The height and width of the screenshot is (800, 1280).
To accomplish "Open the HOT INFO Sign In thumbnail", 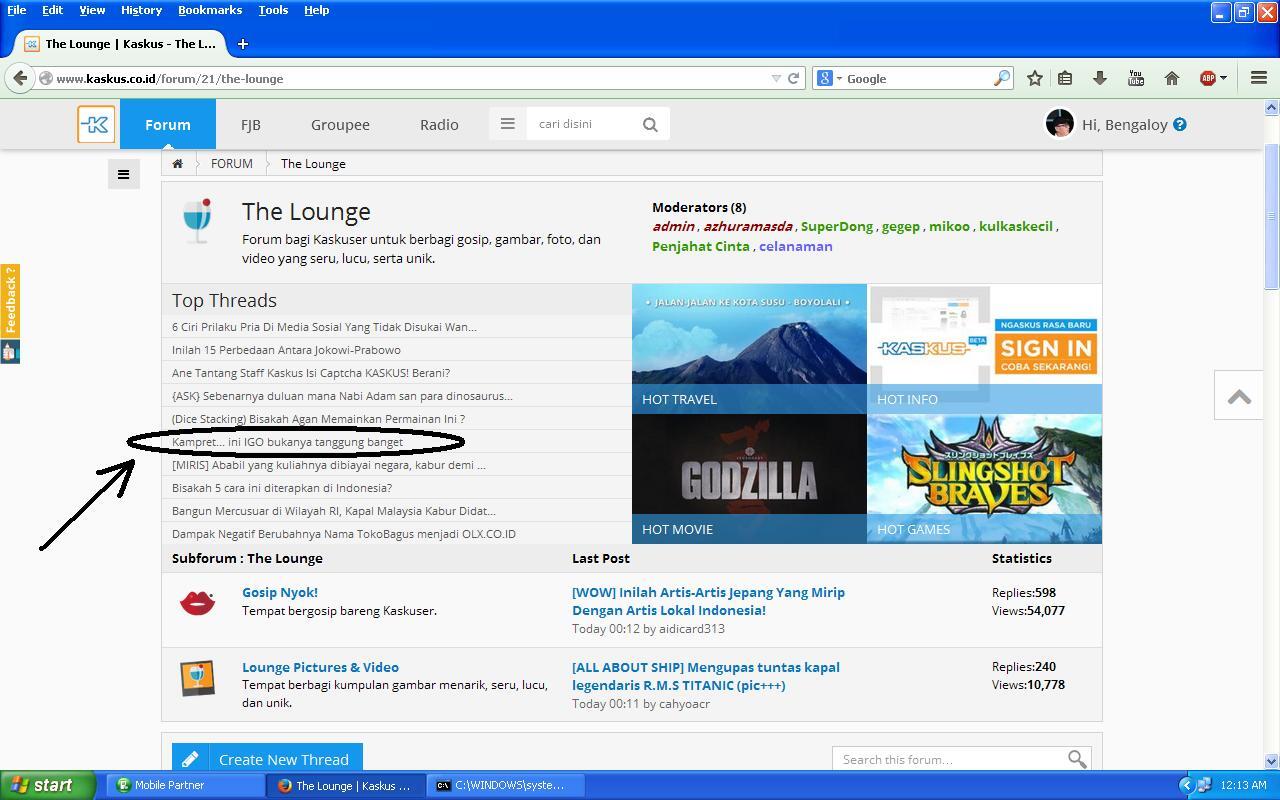I will (984, 348).
